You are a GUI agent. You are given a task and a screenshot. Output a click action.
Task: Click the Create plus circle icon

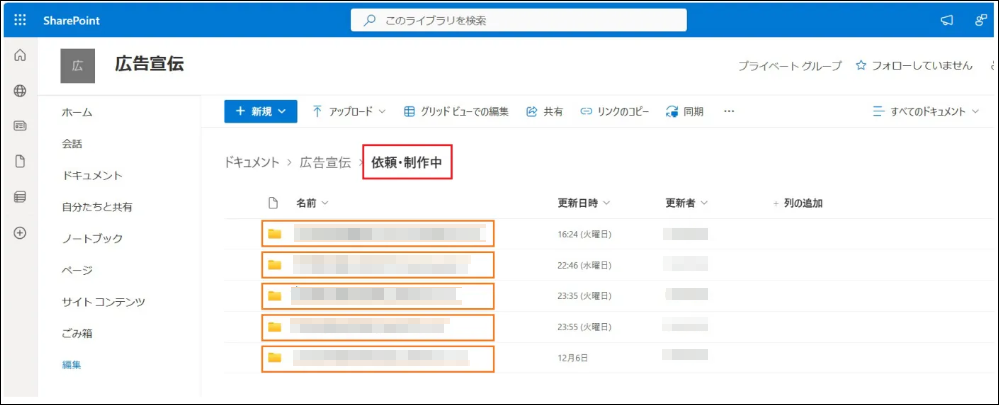coord(20,233)
